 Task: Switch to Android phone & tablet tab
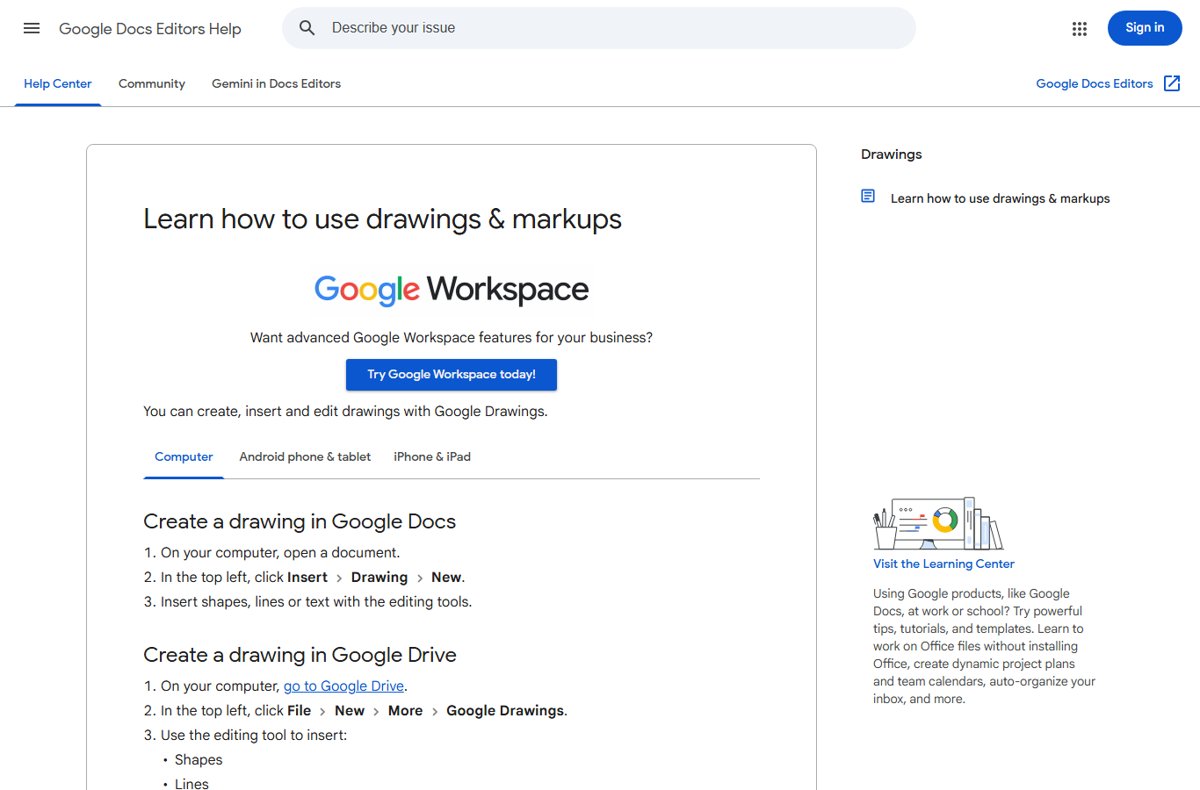(305, 457)
